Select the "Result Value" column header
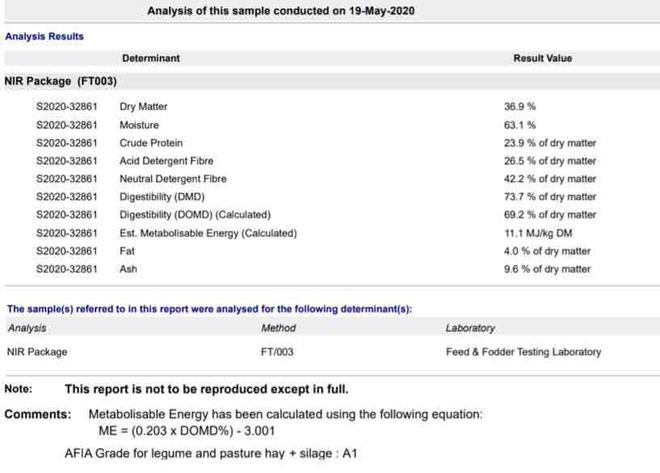The height and width of the screenshot is (473, 660). [x=542, y=59]
